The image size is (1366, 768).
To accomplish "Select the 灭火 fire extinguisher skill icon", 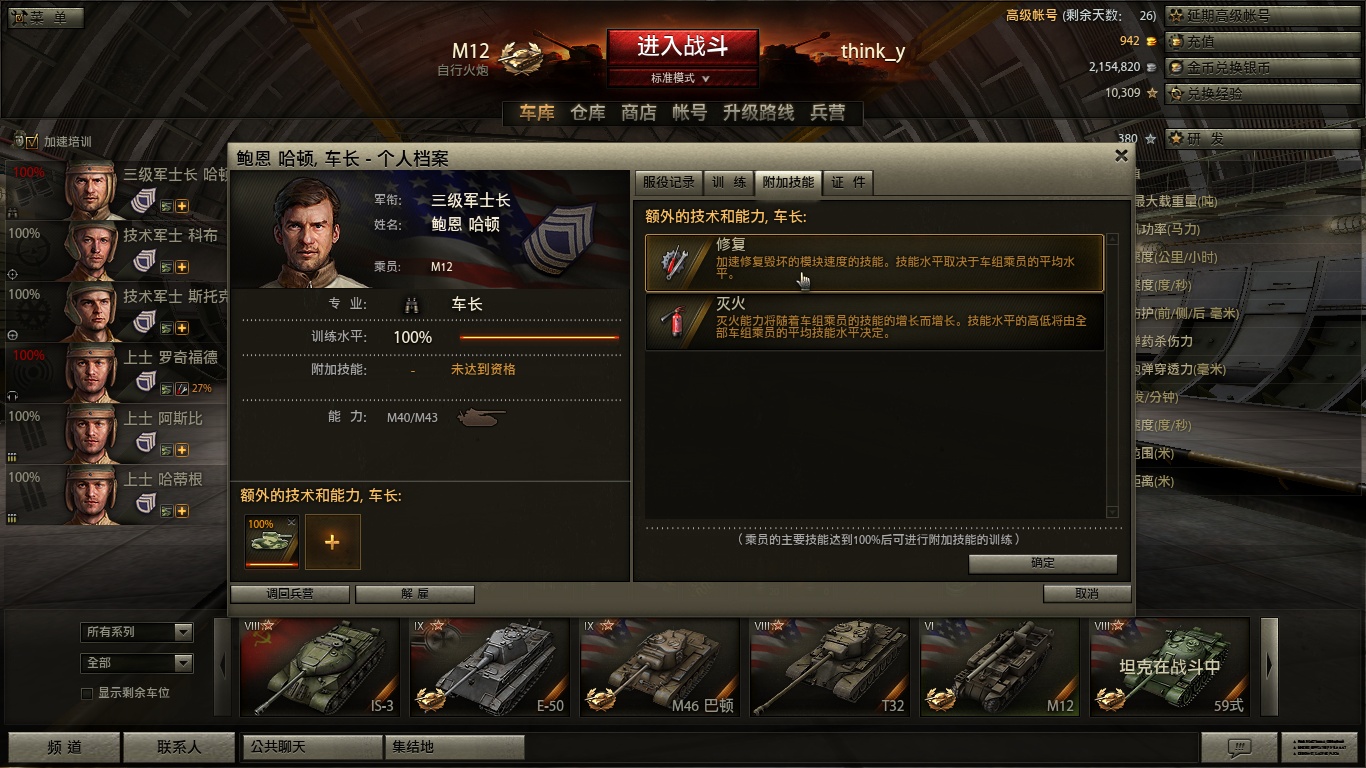I will [x=670, y=321].
